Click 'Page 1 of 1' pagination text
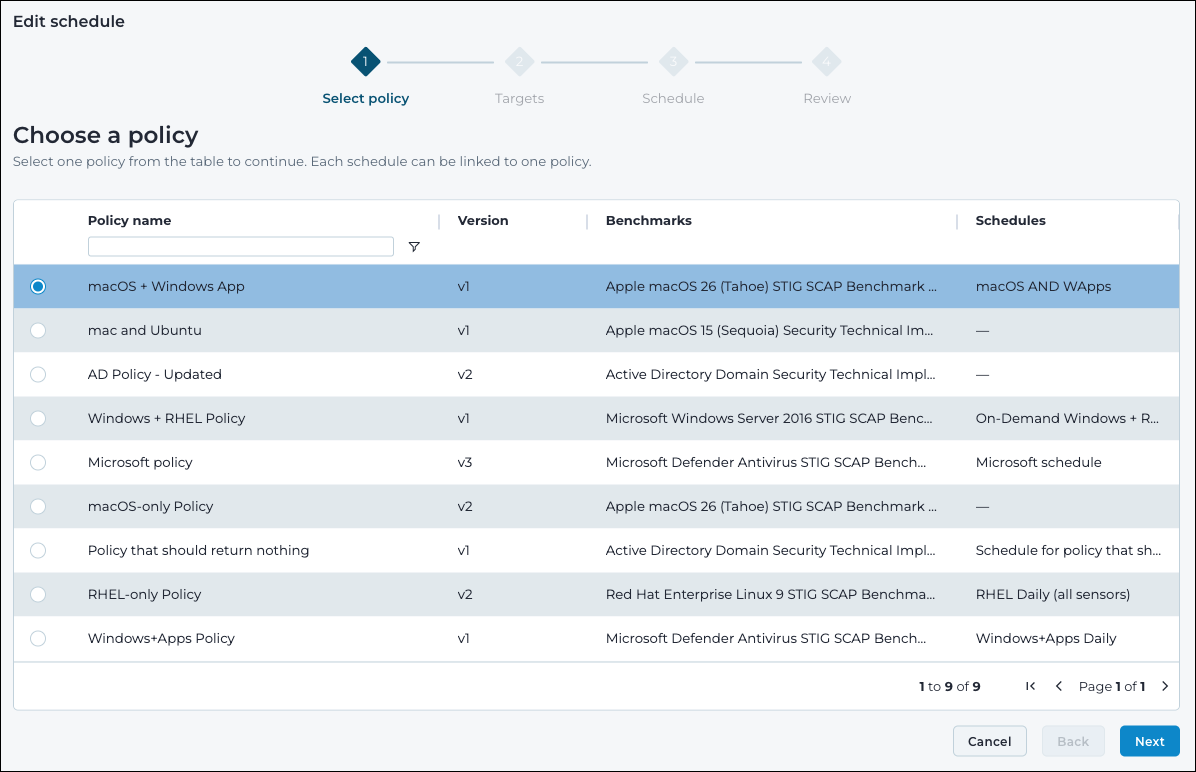 1112,687
